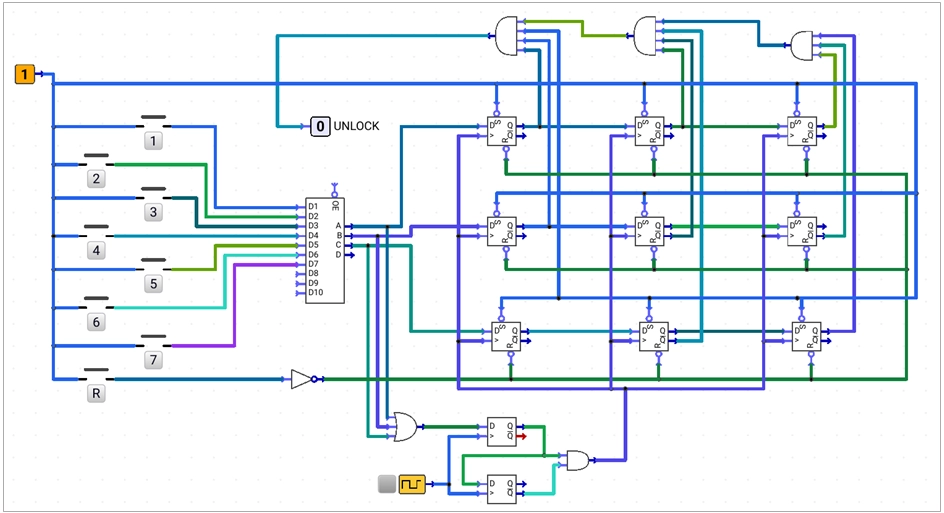Select the two-input AND gate at bottom
This screenshot has width=944, height=513.
[579, 460]
